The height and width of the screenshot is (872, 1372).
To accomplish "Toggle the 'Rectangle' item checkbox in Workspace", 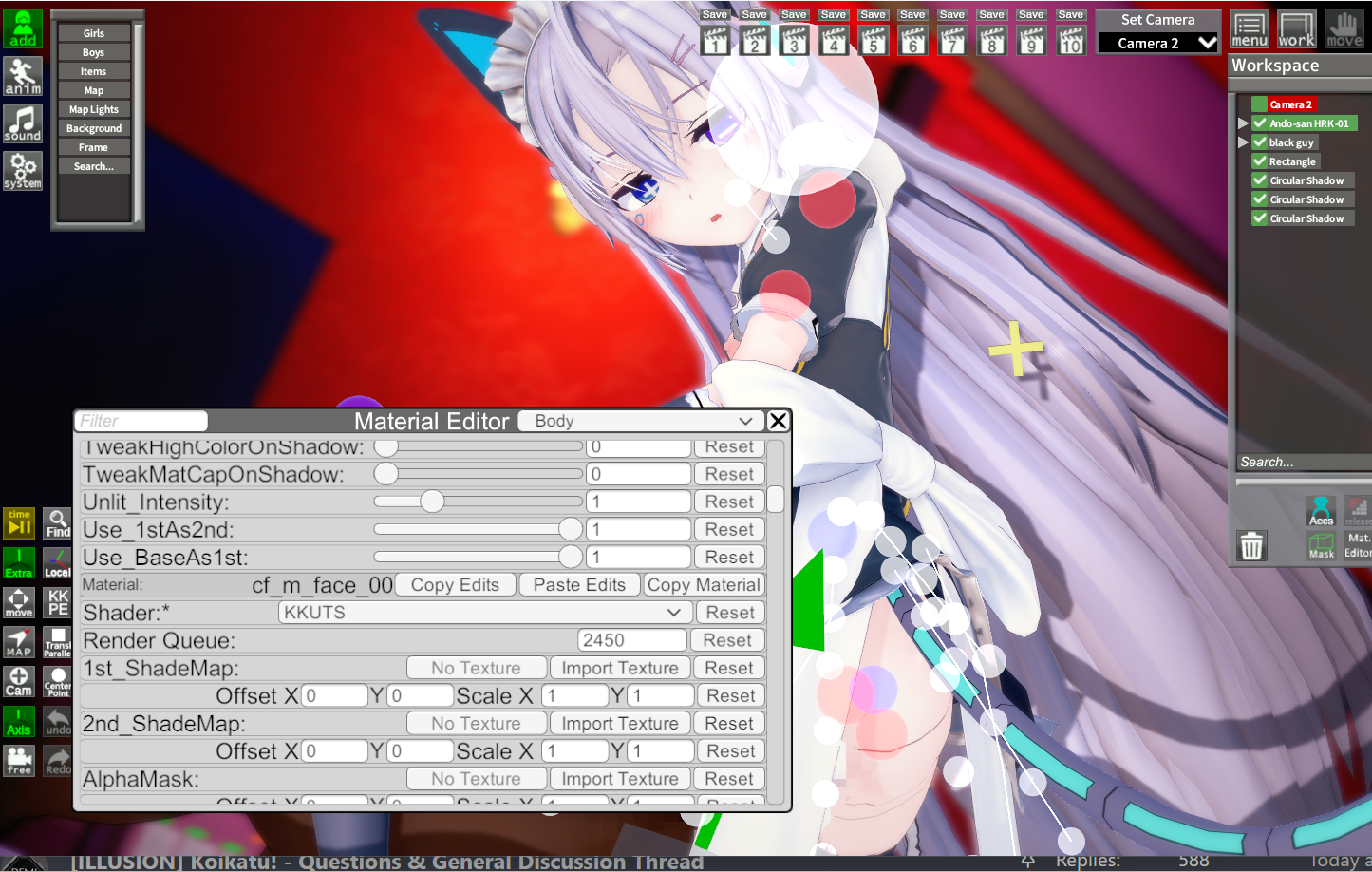I will pos(1260,161).
